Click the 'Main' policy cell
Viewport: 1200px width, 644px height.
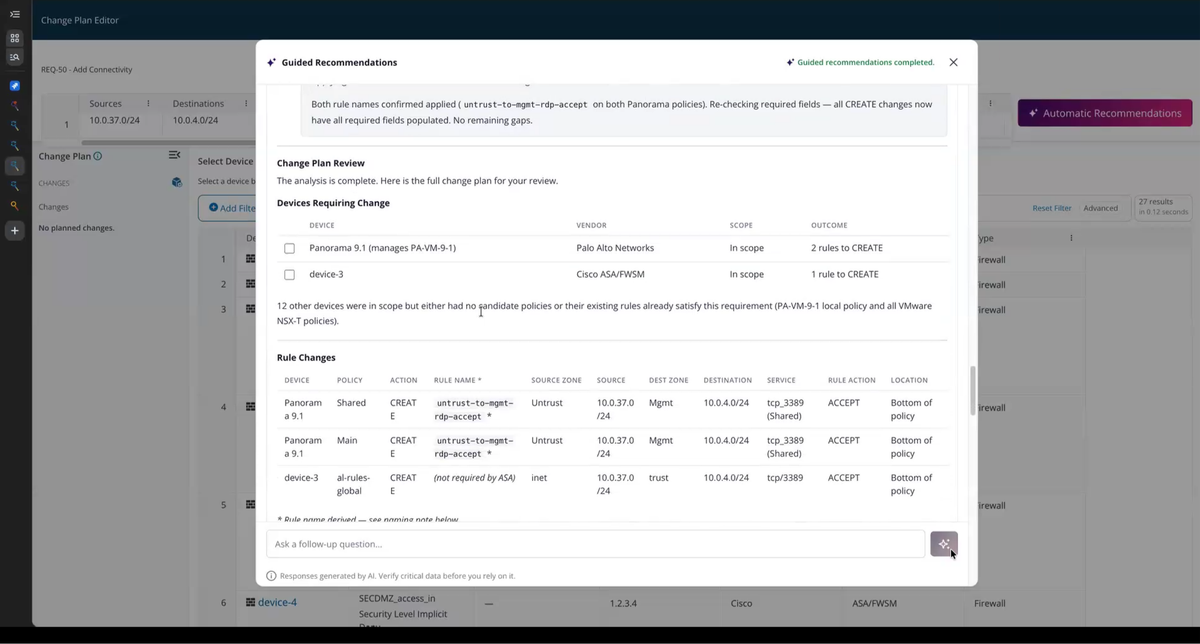pyautogui.click(x=347, y=440)
